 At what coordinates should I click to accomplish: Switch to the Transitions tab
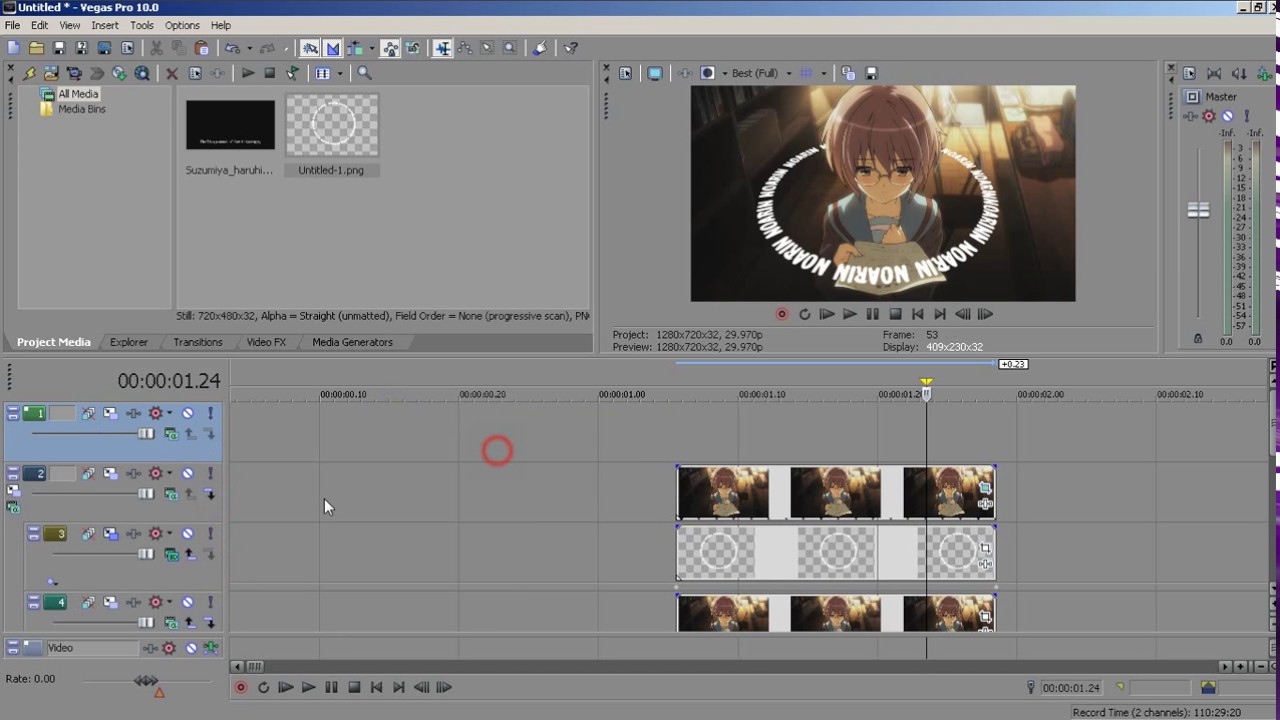click(198, 342)
